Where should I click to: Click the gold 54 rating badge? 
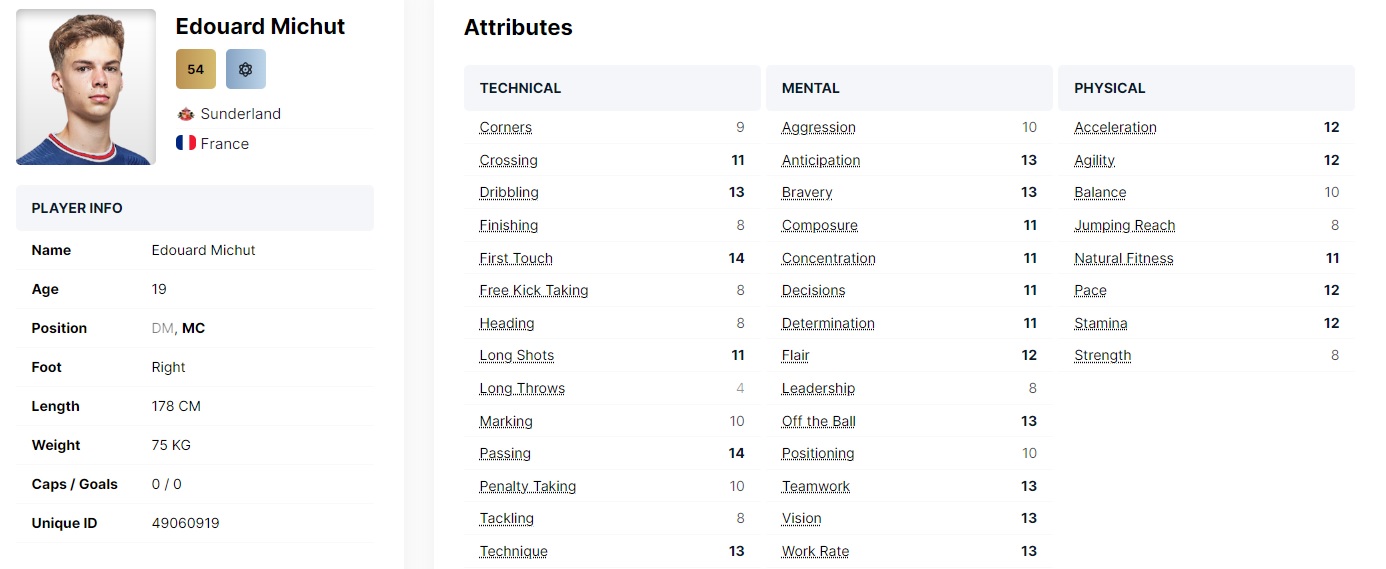coord(196,69)
